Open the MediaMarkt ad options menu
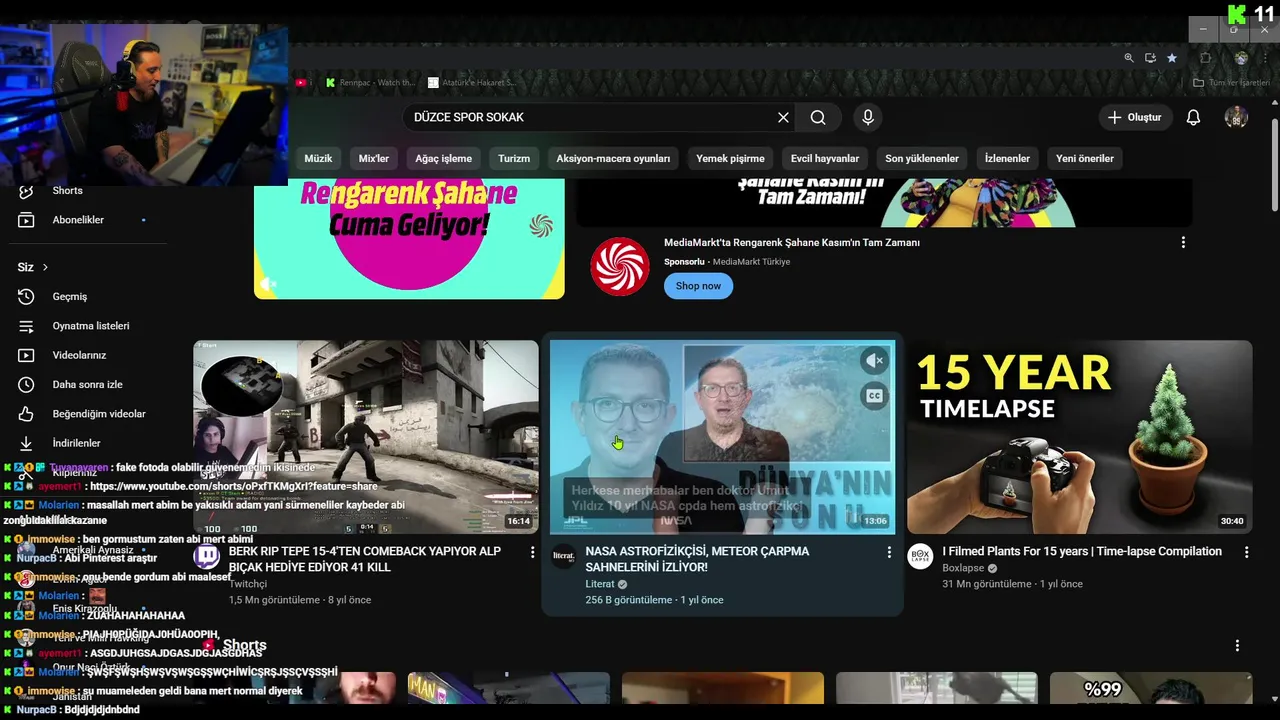This screenshot has width=1280, height=720. (1183, 242)
